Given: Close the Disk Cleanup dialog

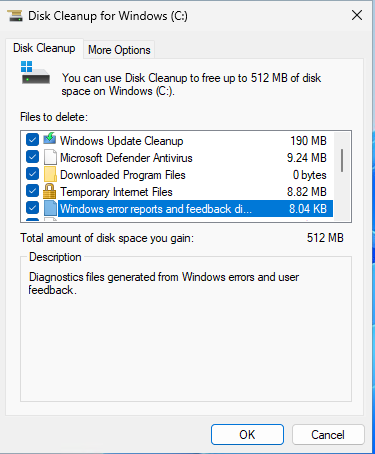Looking at the screenshot, I should pos(357,15).
